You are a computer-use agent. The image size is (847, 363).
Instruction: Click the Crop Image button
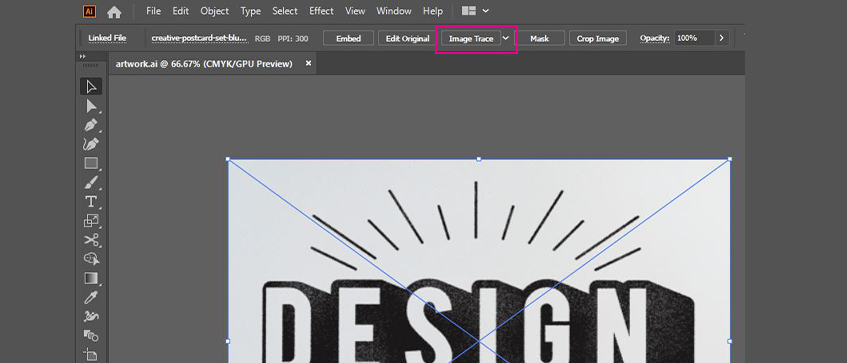[x=598, y=38]
